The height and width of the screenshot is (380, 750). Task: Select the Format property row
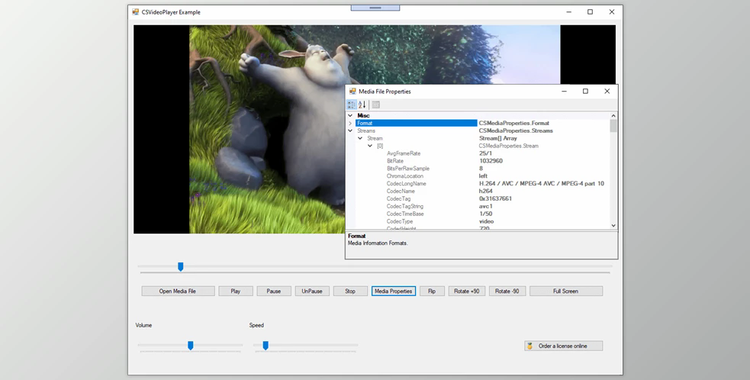[482, 123]
